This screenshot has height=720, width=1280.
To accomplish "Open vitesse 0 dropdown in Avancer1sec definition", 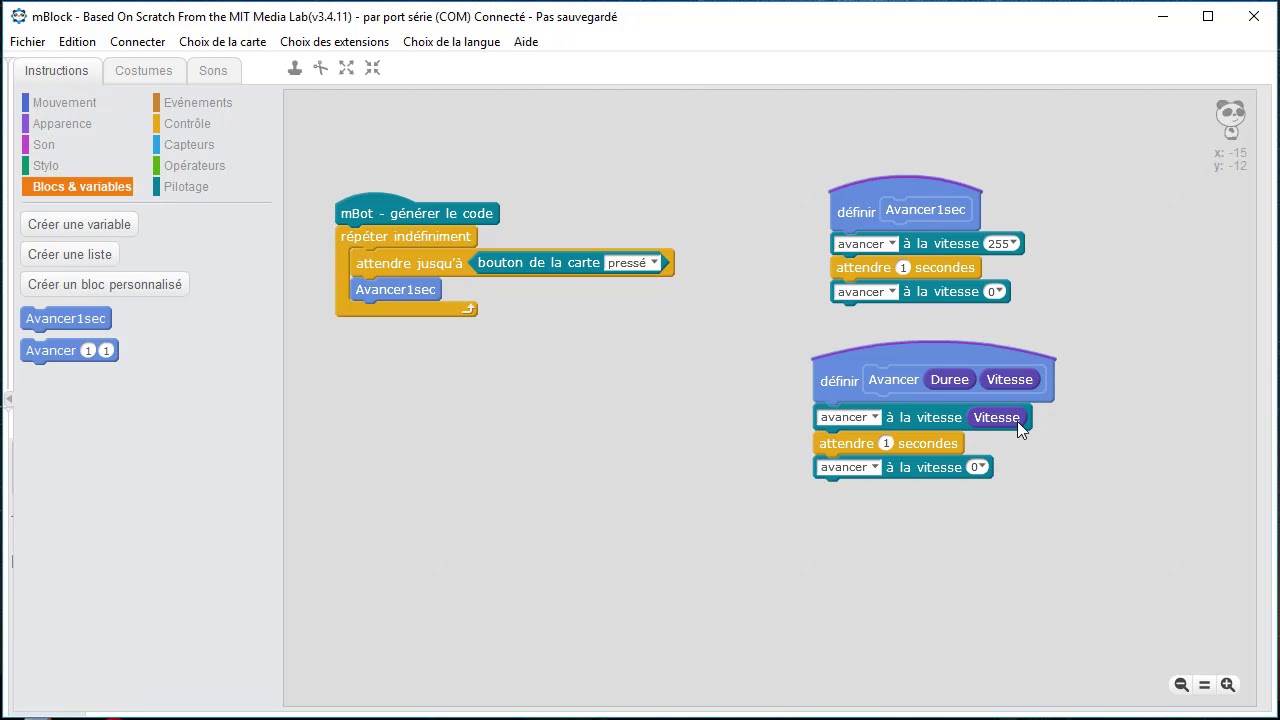I will tap(994, 292).
